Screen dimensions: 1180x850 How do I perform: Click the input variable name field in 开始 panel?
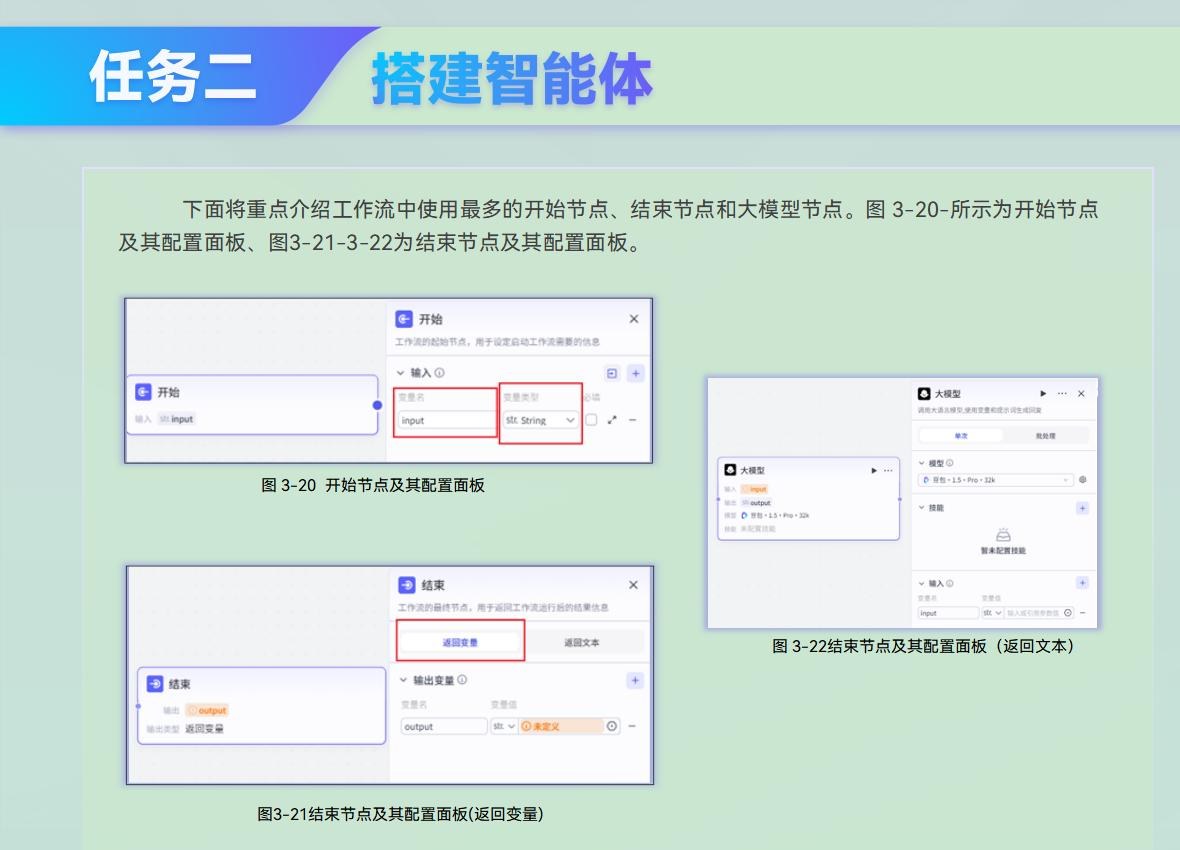pos(446,420)
